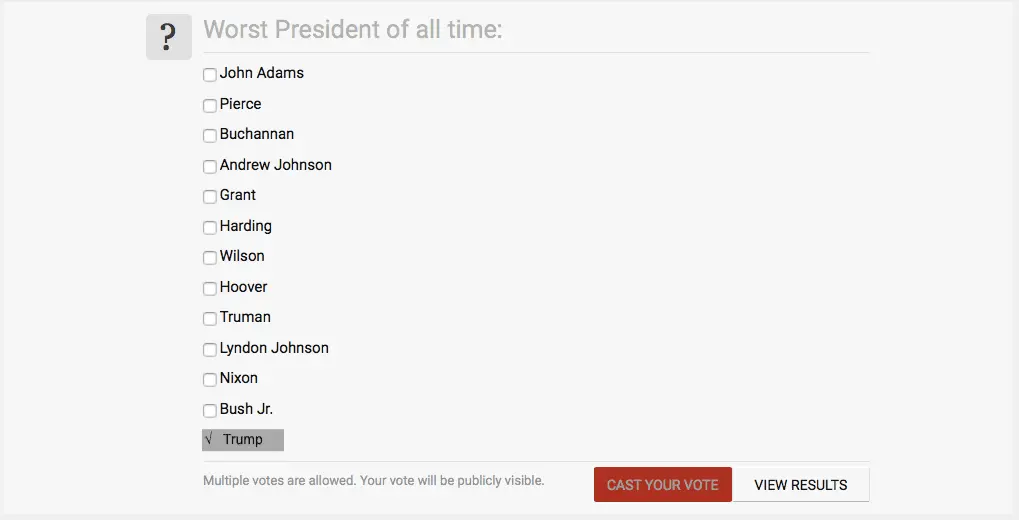Toggle the Nixon checkbox
Viewport: 1019px width, 520px height.
(x=210, y=379)
